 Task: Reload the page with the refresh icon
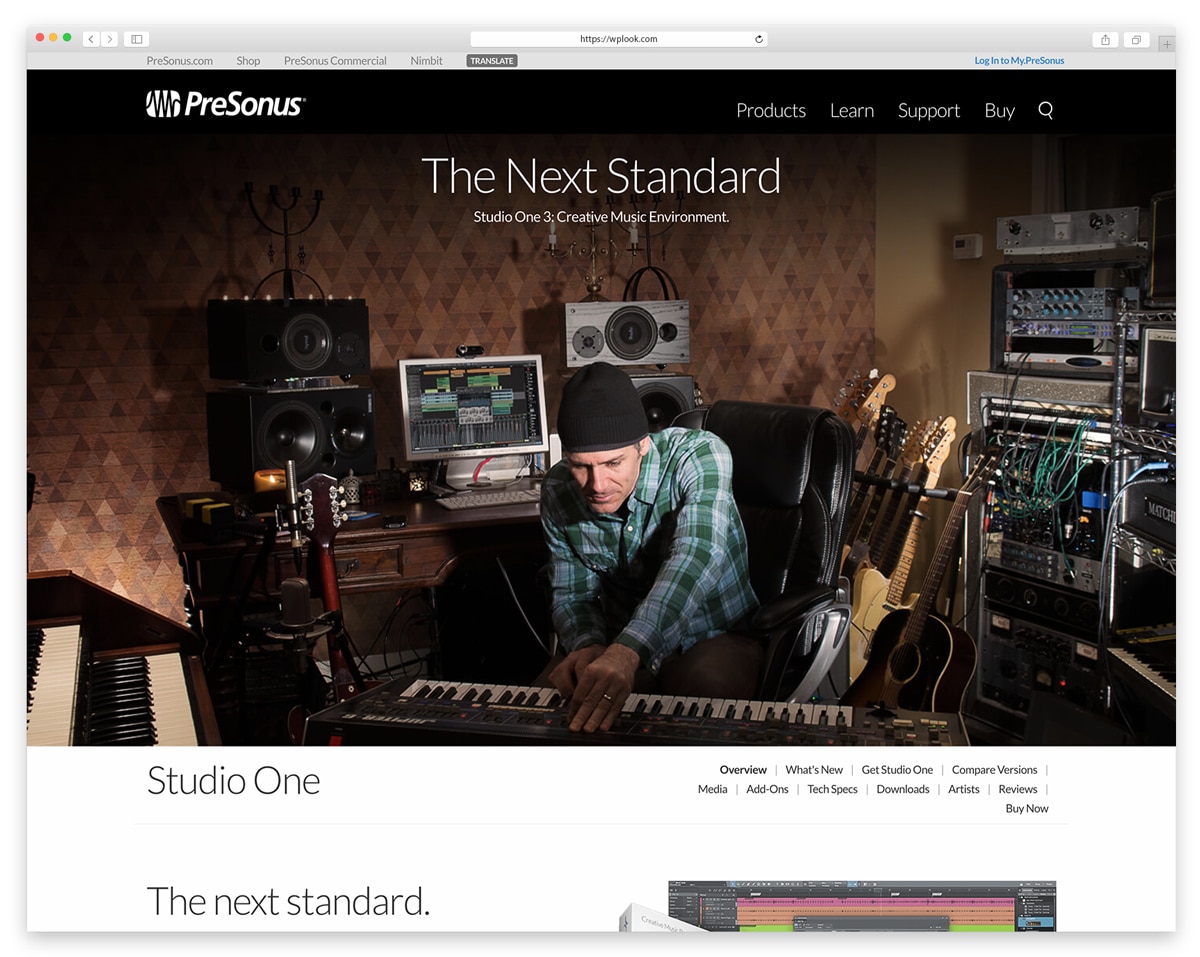click(758, 39)
